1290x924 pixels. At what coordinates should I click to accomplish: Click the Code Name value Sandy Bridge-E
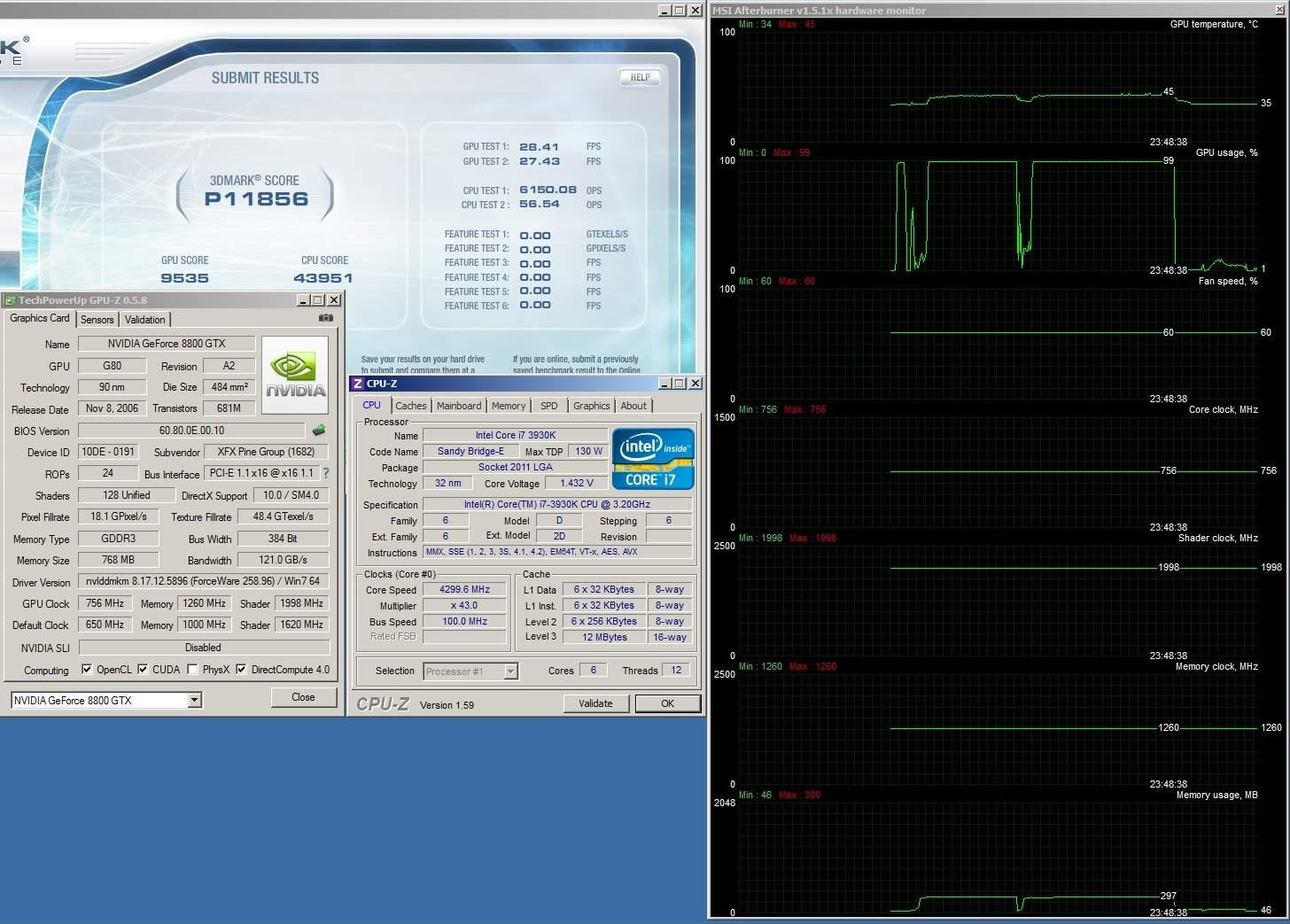coord(470,451)
